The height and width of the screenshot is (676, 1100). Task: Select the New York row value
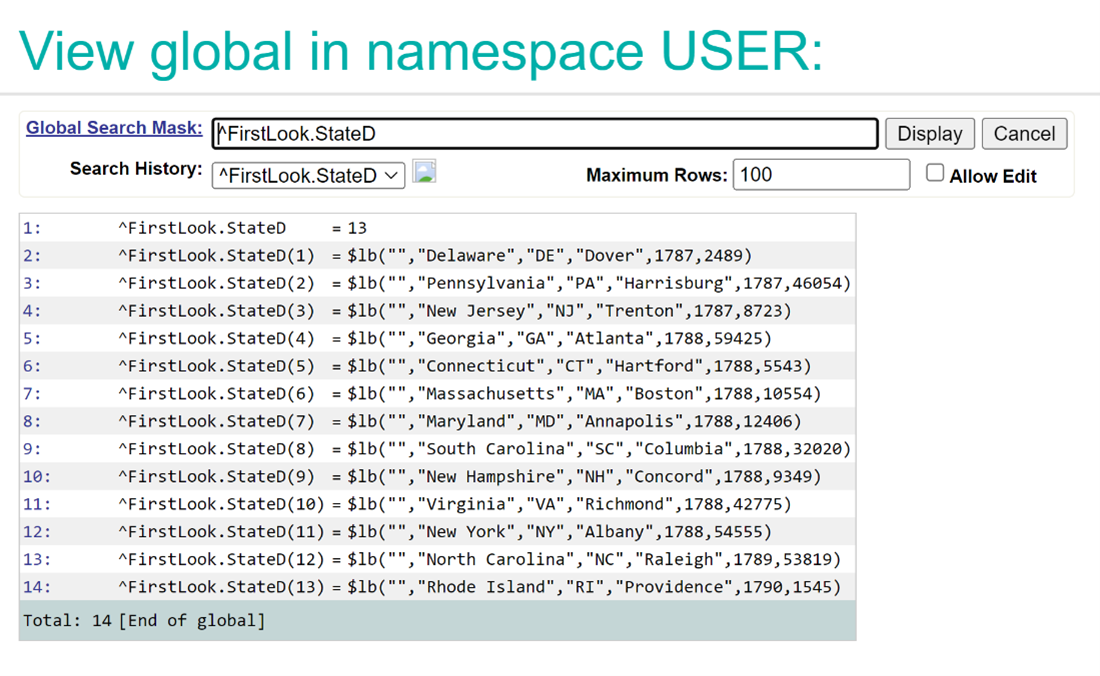(559, 532)
